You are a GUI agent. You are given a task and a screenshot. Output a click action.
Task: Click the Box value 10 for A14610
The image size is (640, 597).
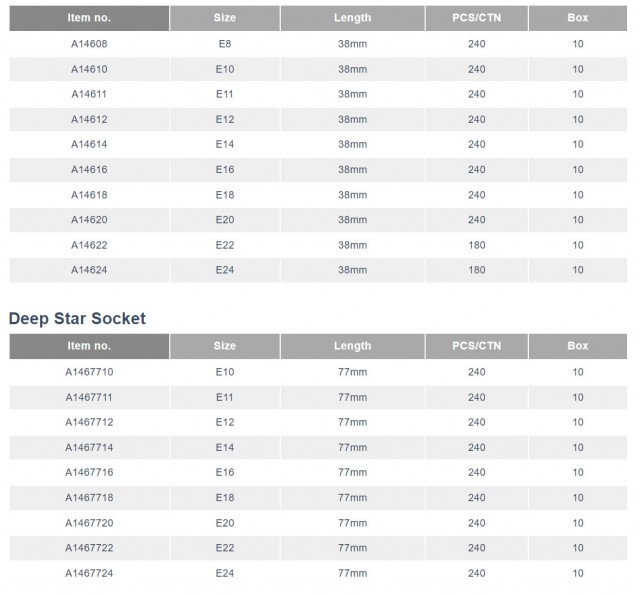(x=578, y=70)
